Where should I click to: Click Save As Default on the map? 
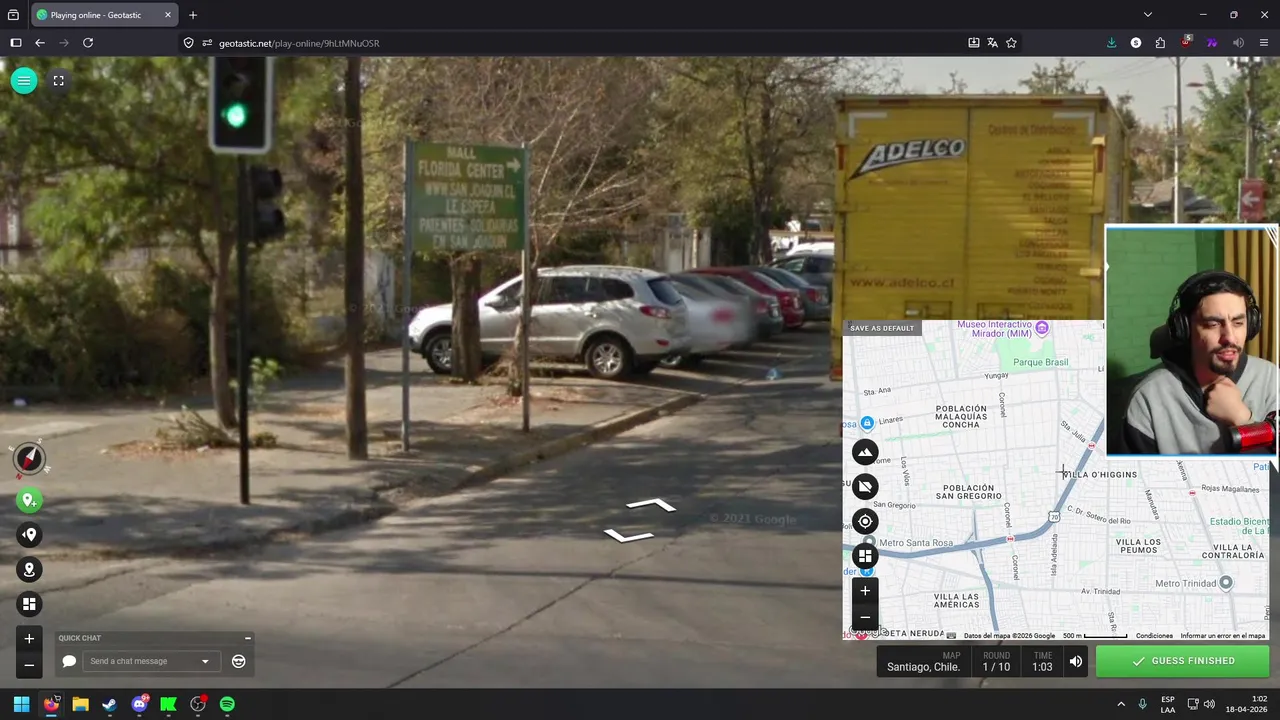pyautogui.click(x=882, y=328)
